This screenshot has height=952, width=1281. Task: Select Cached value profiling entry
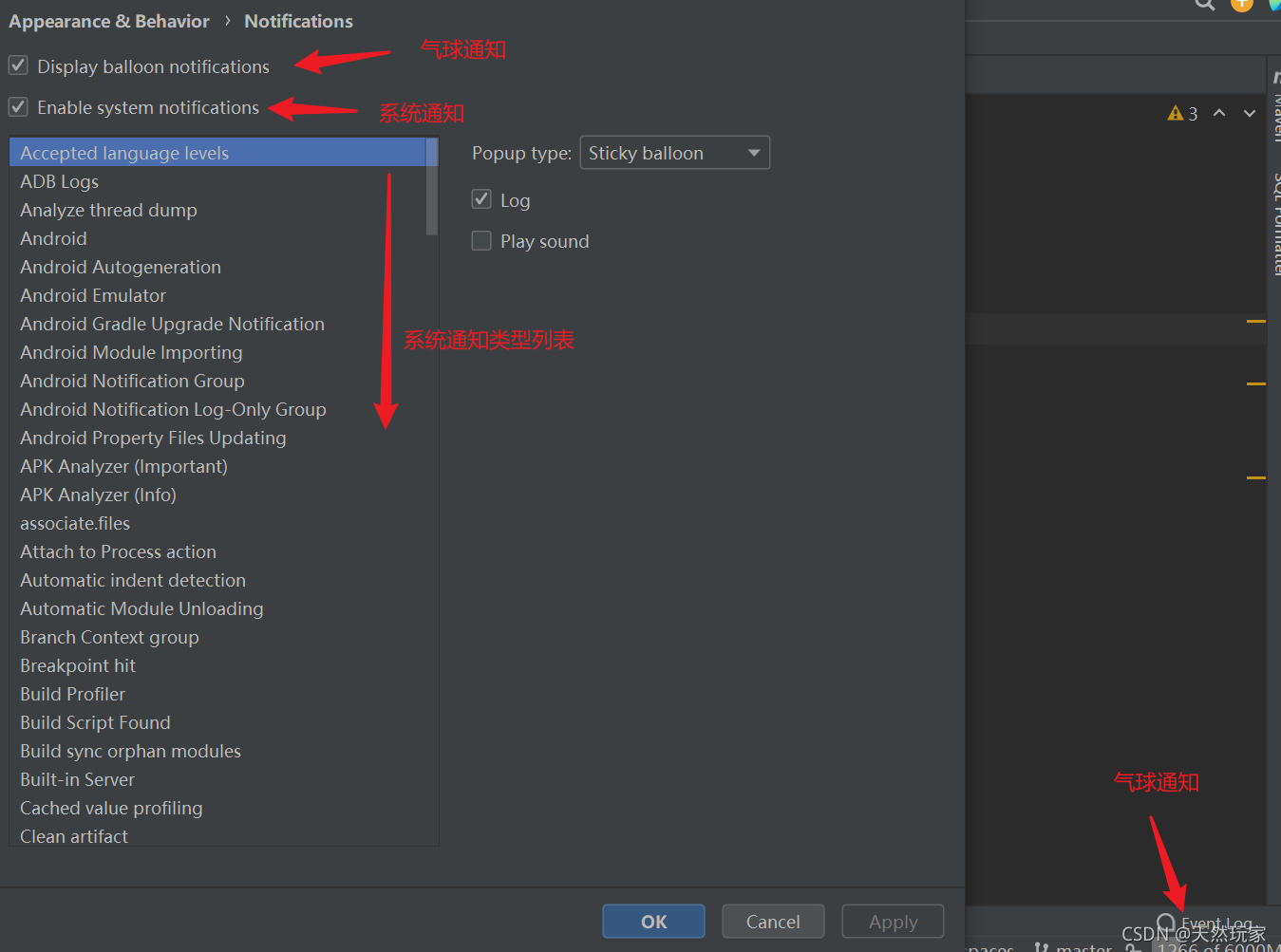pyautogui.click(x=217, y=808)
